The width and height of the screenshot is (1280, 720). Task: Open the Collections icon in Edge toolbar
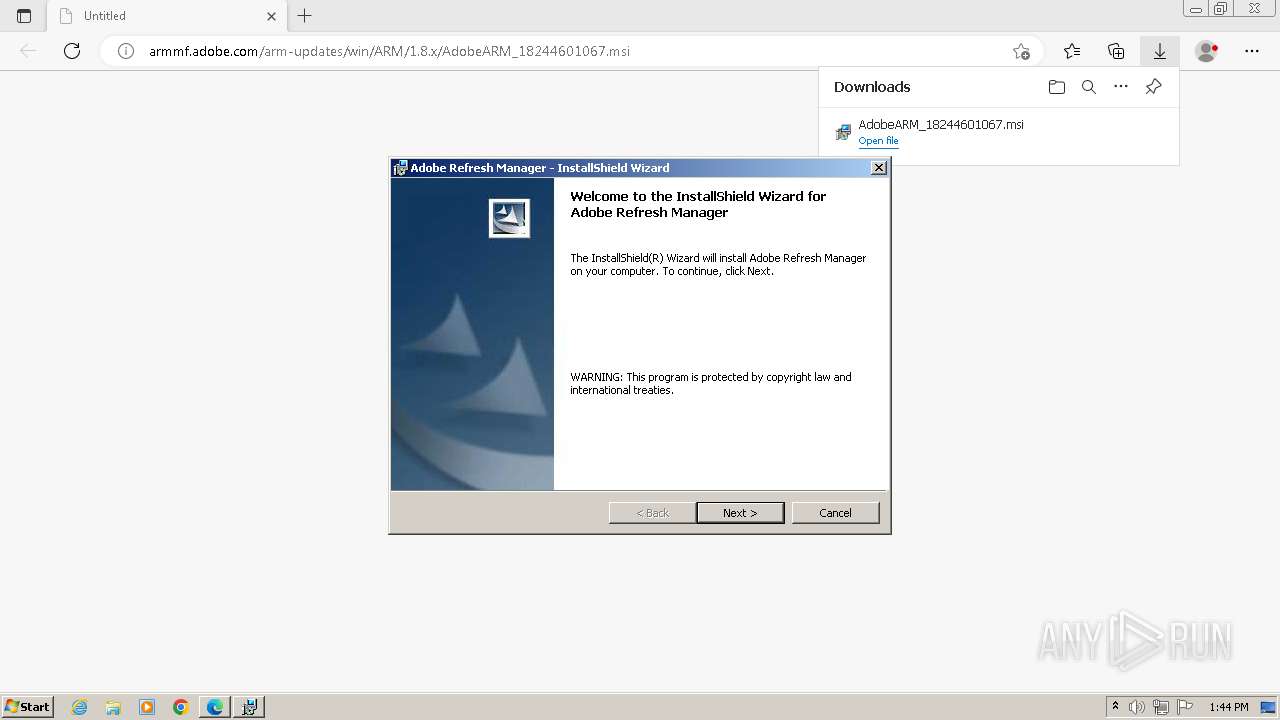click(1116, 51)
